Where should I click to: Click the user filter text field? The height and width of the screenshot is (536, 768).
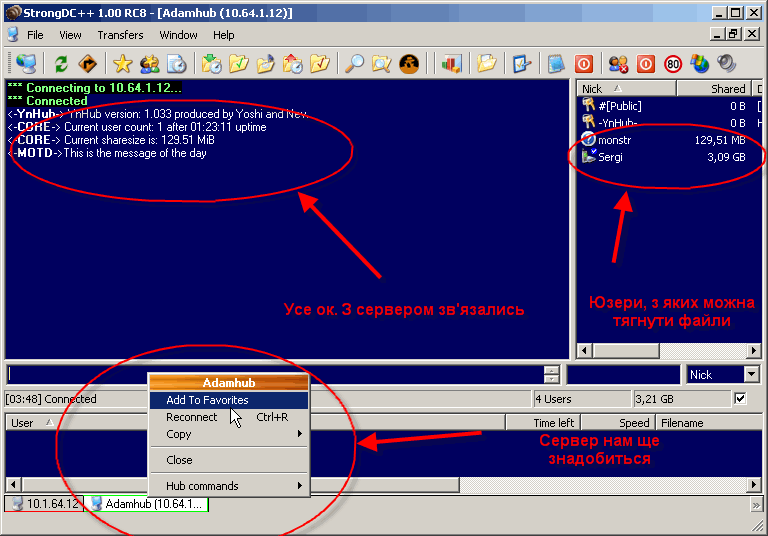coord(624,375)
